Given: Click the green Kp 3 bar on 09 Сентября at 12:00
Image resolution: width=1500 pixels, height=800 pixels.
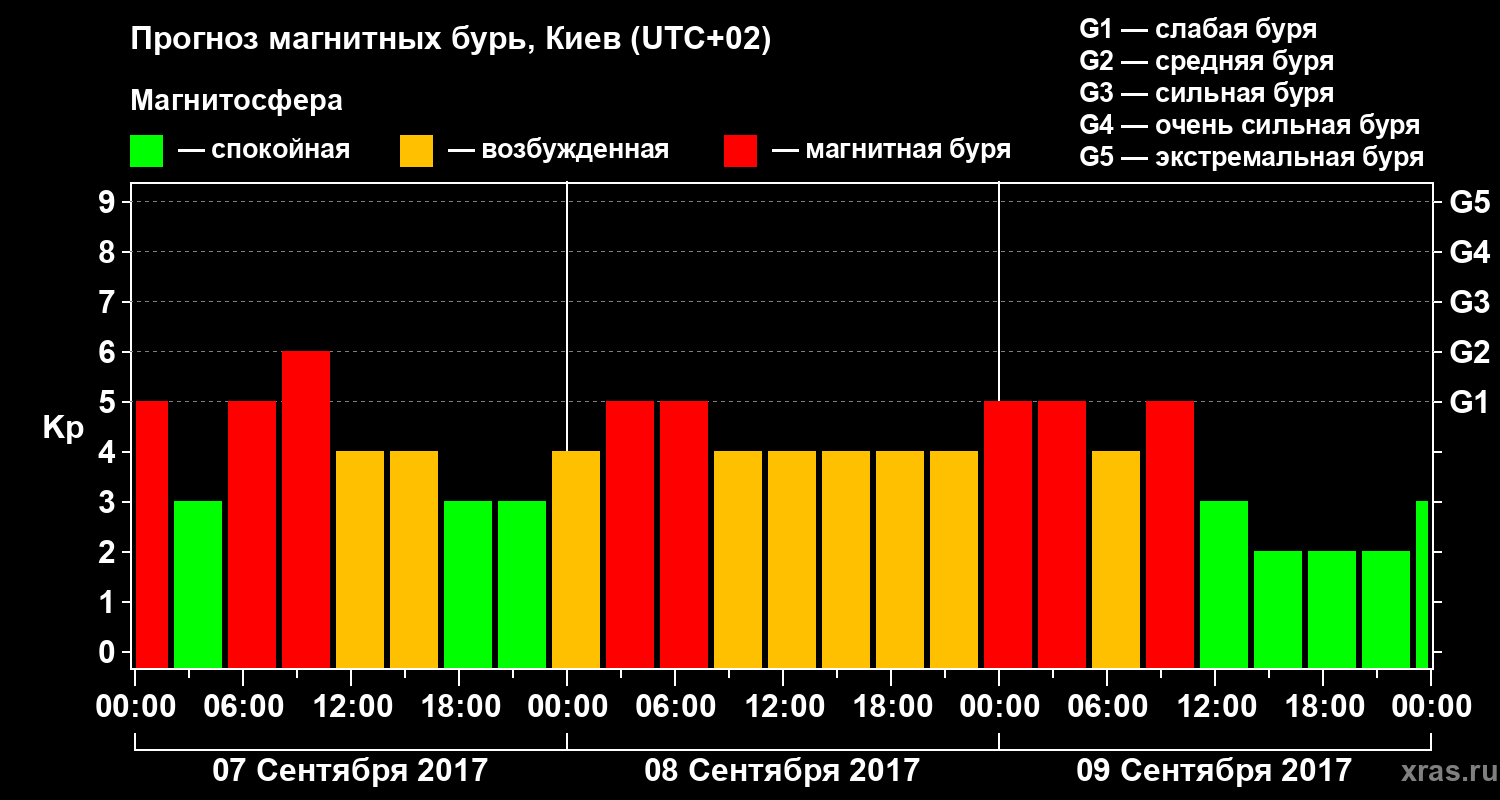Looking at the screenshot, I should (1224, 584).
